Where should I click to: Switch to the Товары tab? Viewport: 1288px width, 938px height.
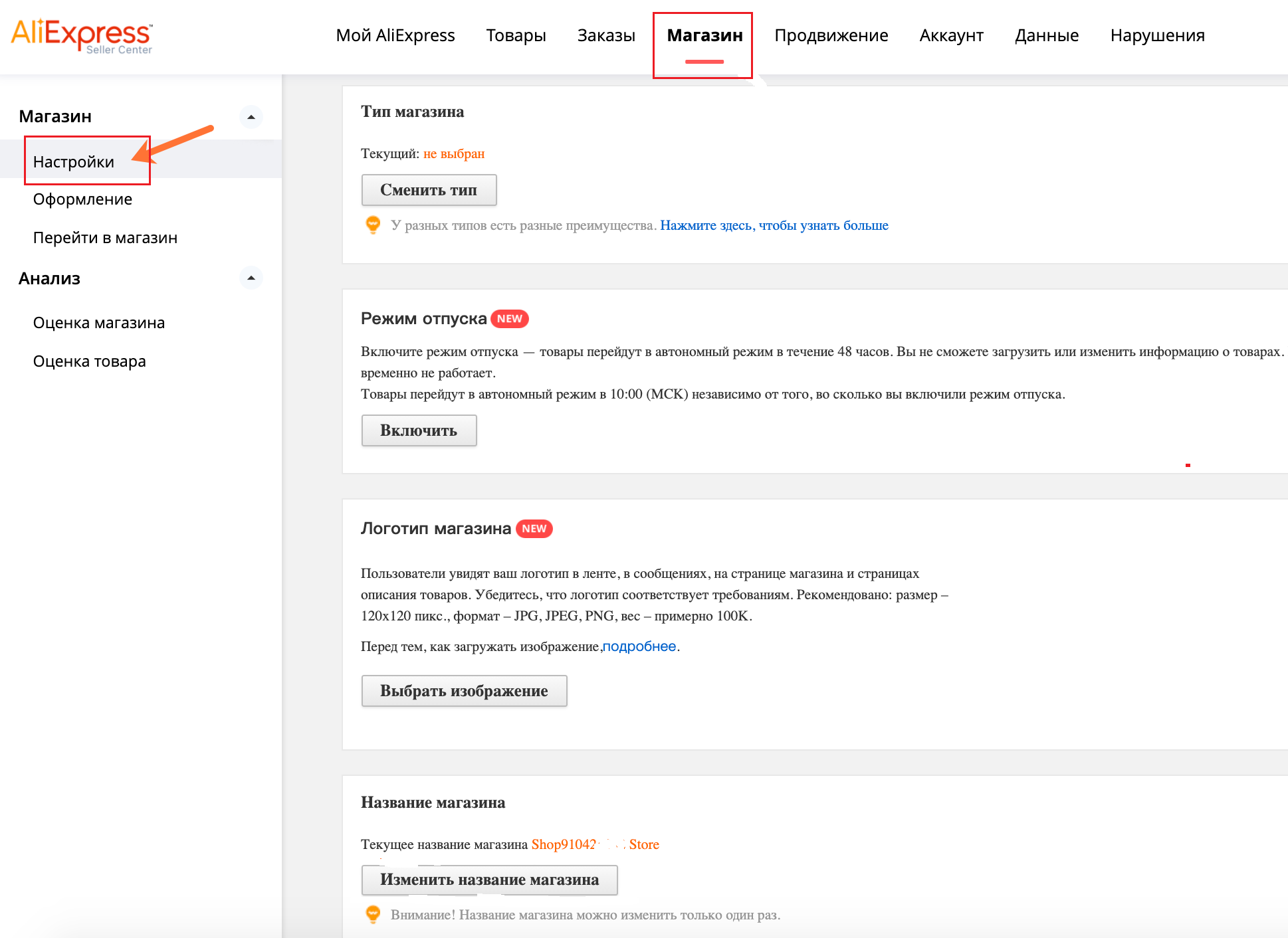pyautogui.click(x=516, y=35)
